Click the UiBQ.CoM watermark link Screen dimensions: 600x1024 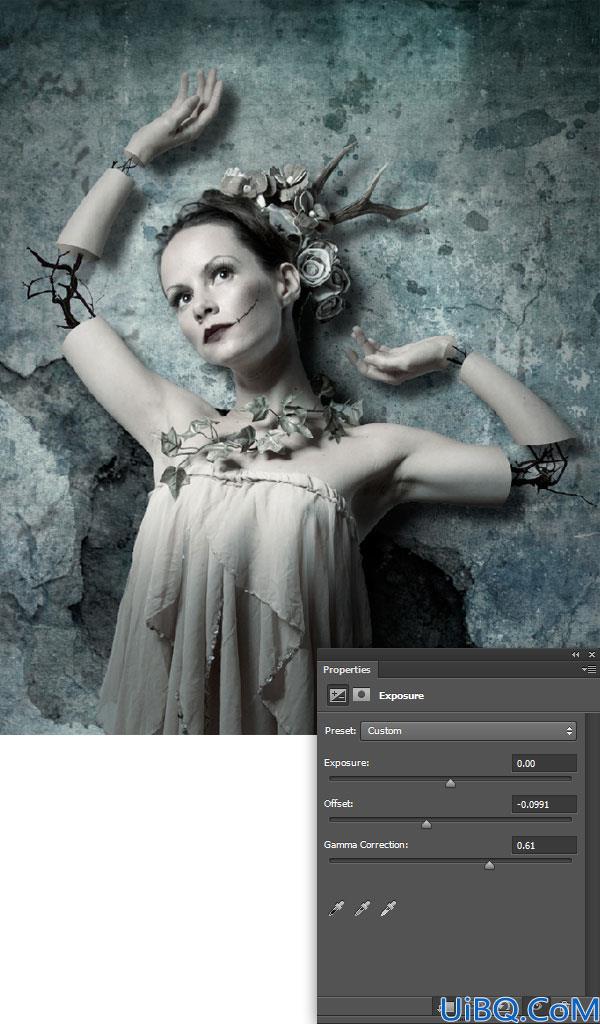pyautogui.click(x=519, y=1010)
